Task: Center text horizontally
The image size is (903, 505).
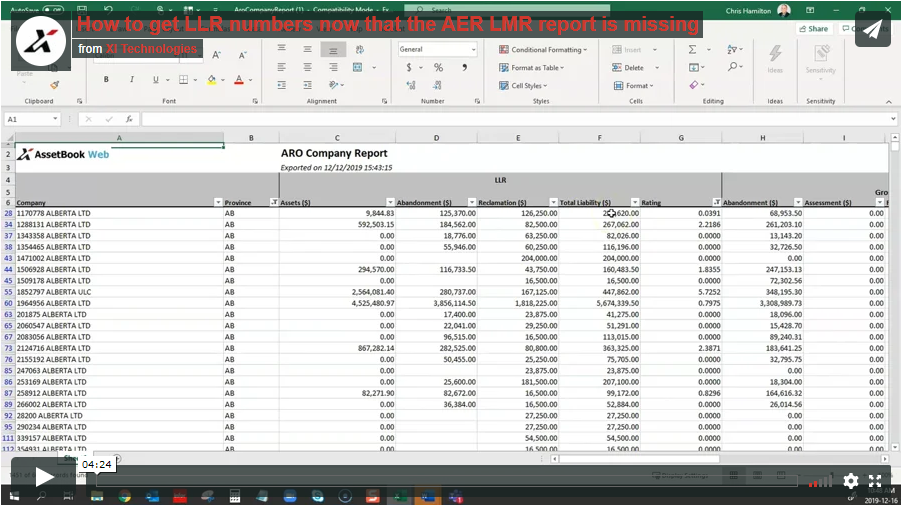Action: pos(308,67)
